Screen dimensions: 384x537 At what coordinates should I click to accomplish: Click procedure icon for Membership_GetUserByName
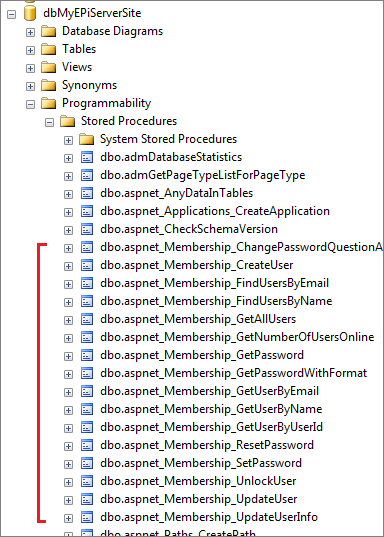coord(87,410)
